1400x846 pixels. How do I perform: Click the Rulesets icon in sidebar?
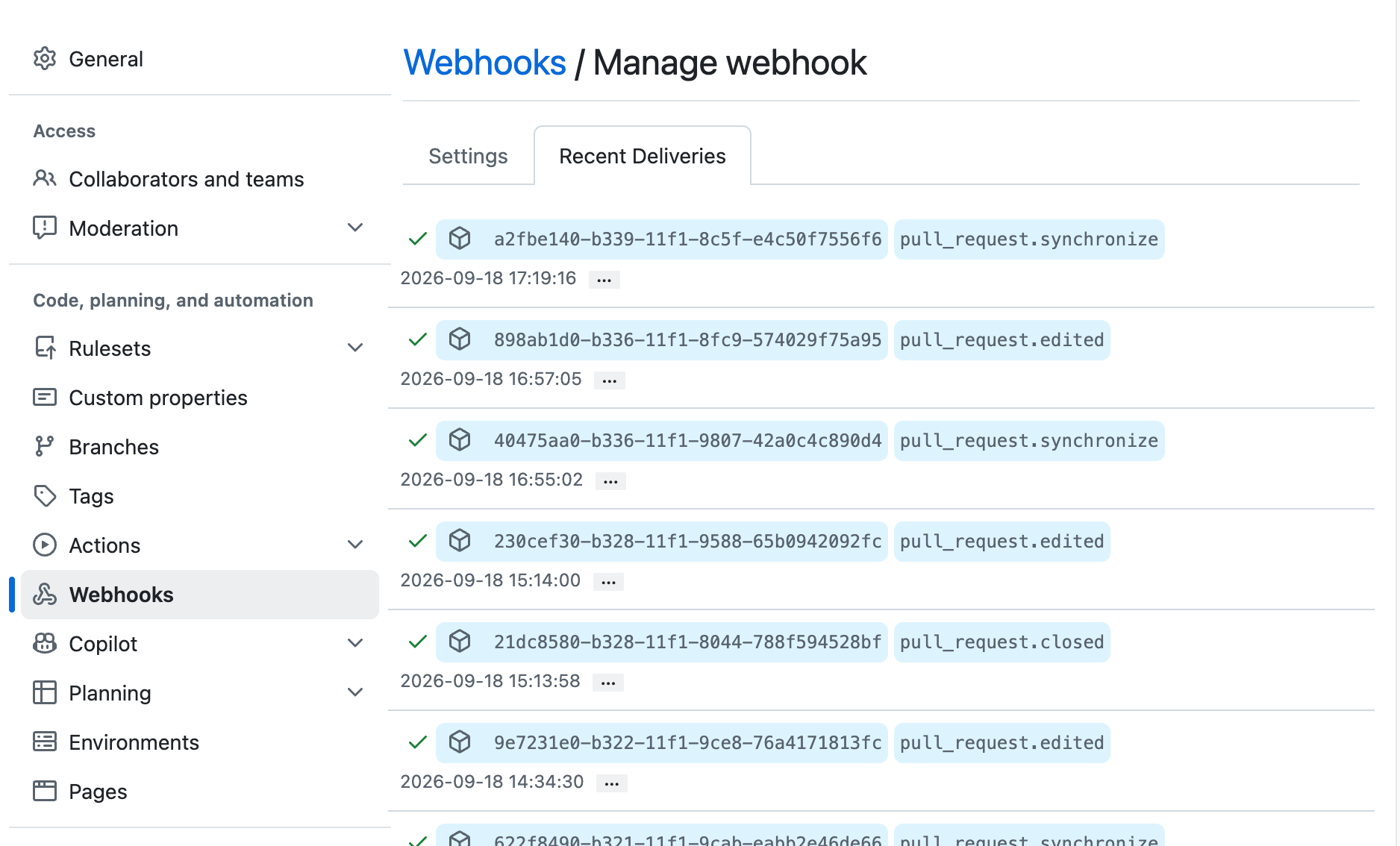point(45,348)
